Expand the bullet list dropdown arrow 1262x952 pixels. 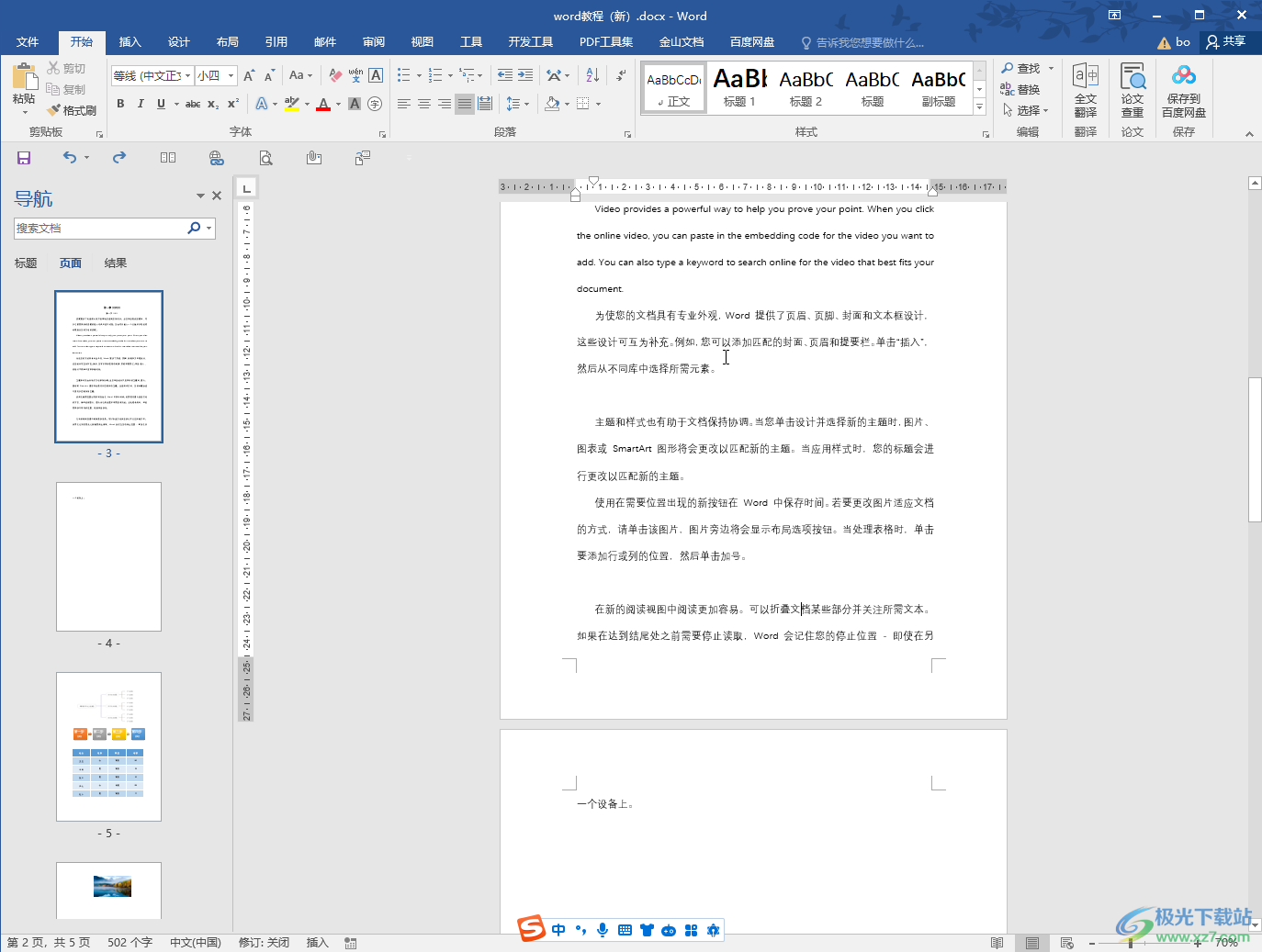419,75
